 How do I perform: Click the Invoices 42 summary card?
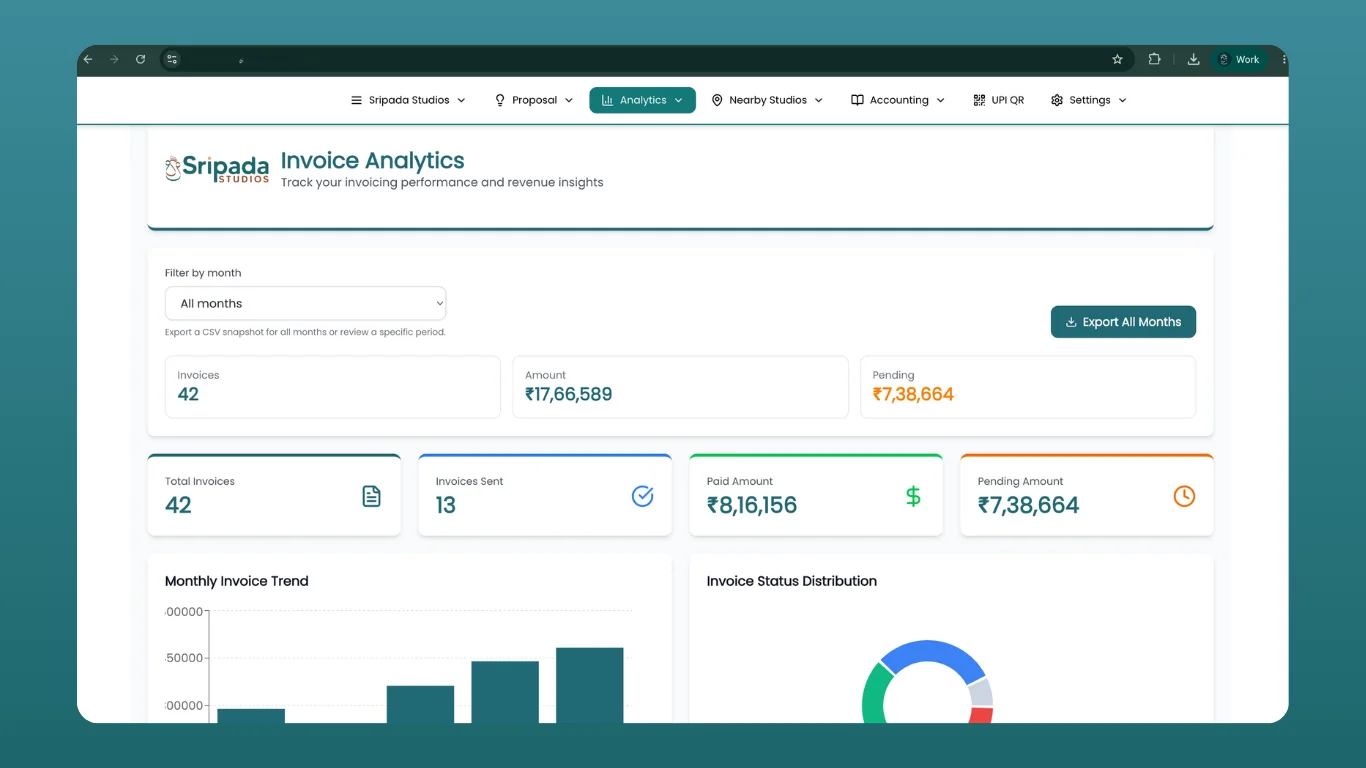[333, 387]
